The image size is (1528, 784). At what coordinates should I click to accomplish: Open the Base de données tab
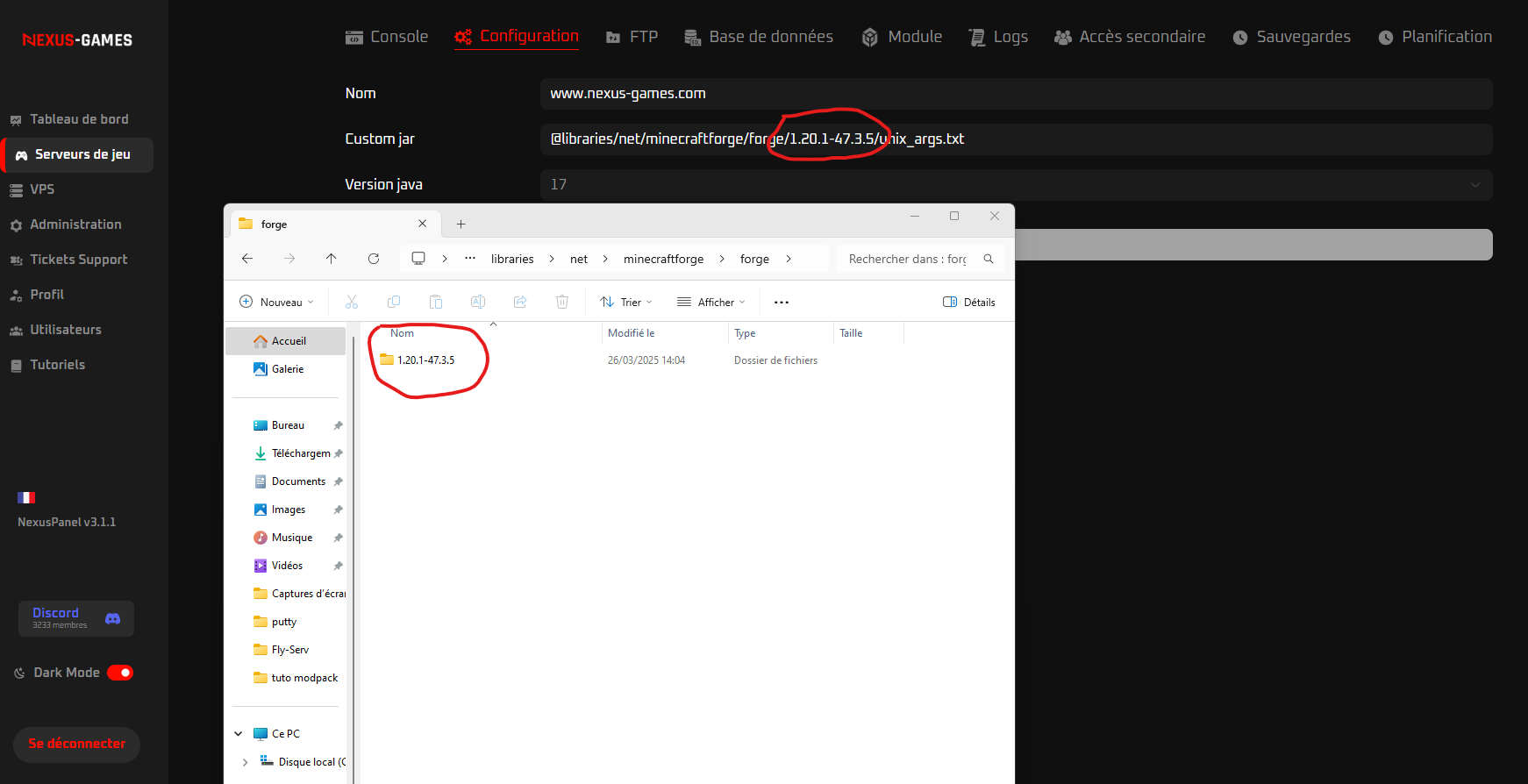759,37
